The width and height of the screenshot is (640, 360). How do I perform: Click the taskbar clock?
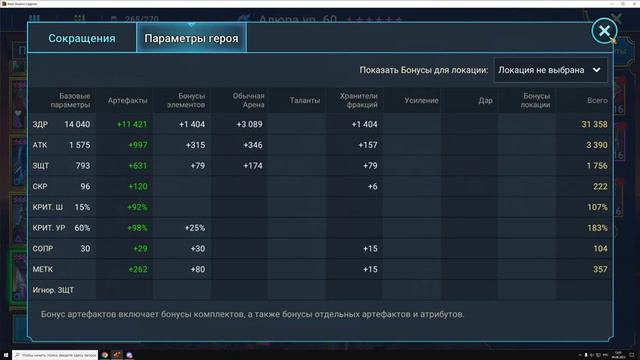(x=618, y=355)
